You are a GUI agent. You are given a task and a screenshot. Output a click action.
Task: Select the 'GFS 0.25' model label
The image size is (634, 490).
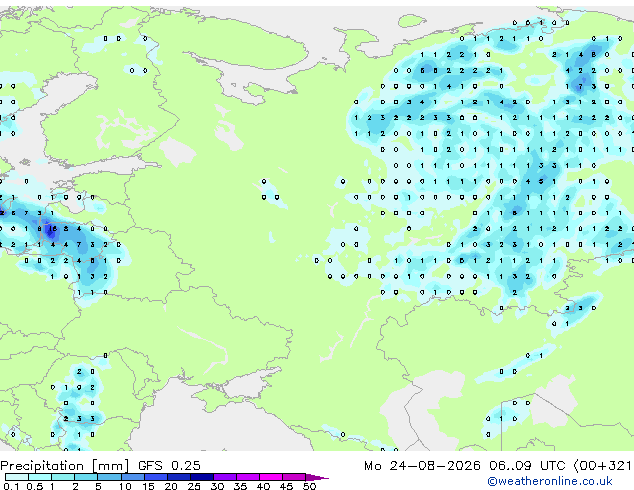[169, 466]
